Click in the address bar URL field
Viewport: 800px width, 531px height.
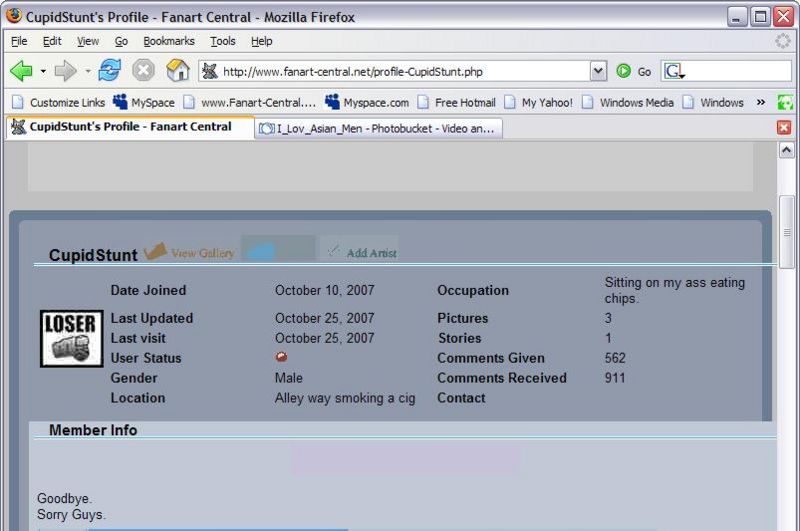pos(400,71)
